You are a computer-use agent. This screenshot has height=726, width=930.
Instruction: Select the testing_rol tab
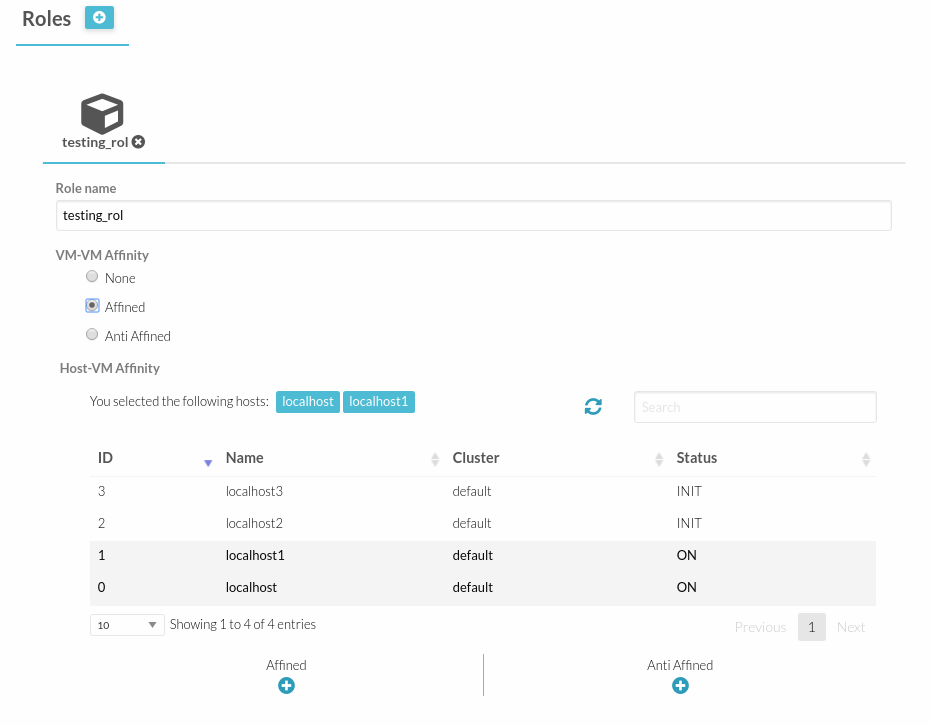(x=93, y=142)
